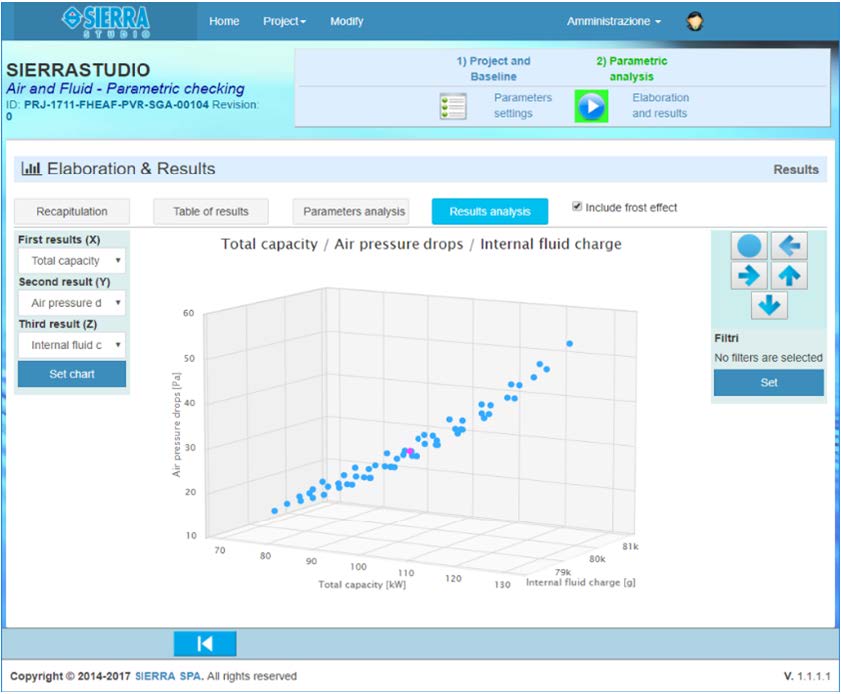Reset chart view with the circle button
841x694 pixels.
click(749, 246)
